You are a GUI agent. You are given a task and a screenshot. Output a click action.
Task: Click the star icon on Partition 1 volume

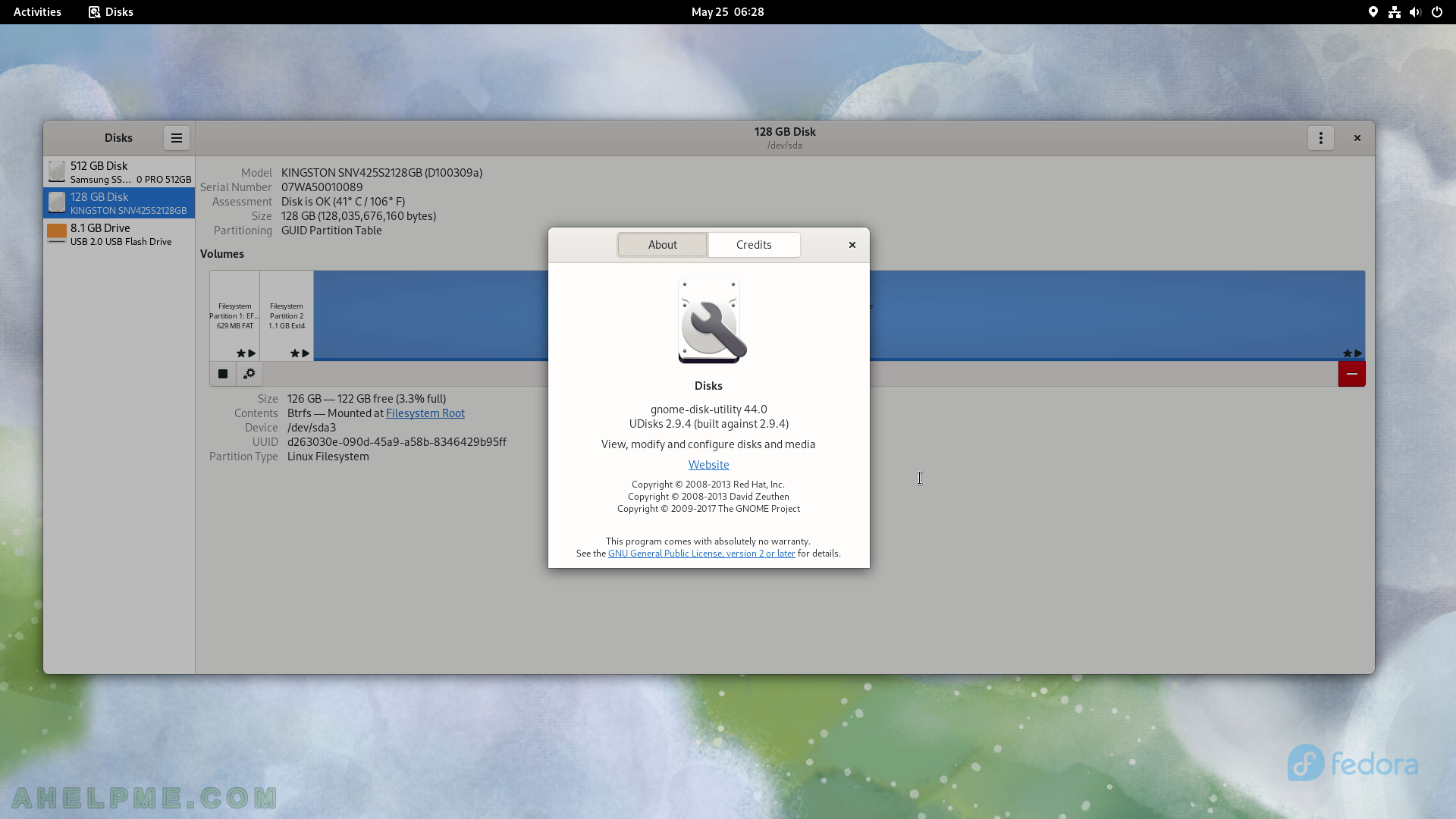pyautogui.click(x=240, y=353)
